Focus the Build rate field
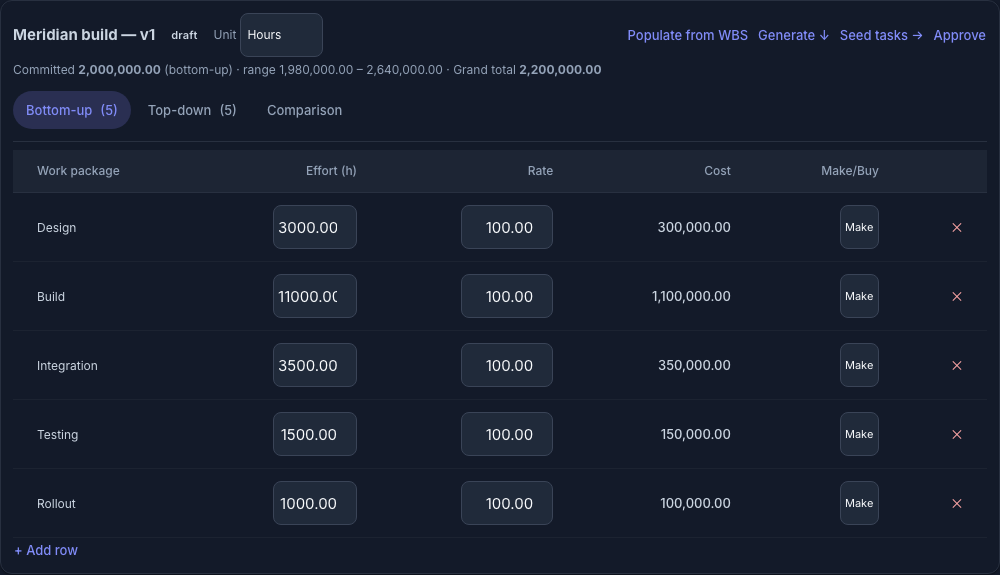The height and width of the screenshot is (575, 1000). click(507, 296)
